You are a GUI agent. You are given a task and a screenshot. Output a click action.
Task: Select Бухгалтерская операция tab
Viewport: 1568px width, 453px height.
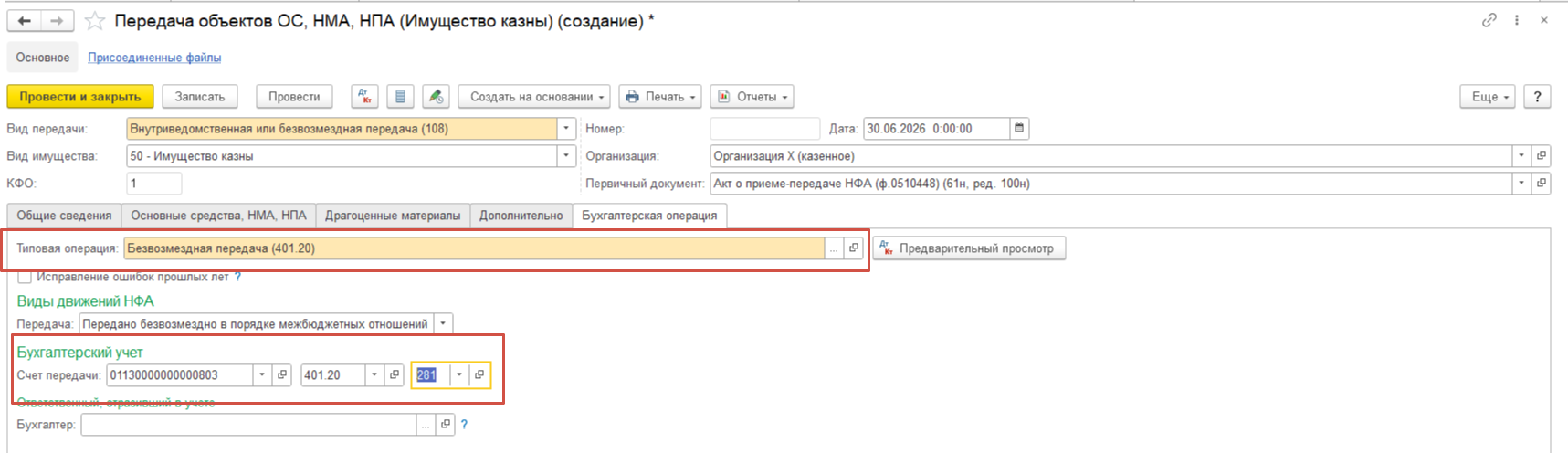coord(649,216)
